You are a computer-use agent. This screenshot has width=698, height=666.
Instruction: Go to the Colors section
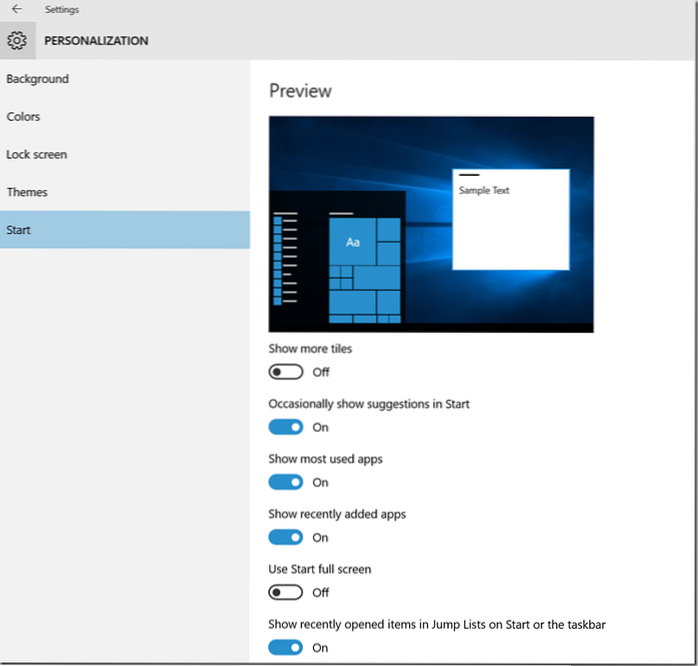[x=23, y=117]
